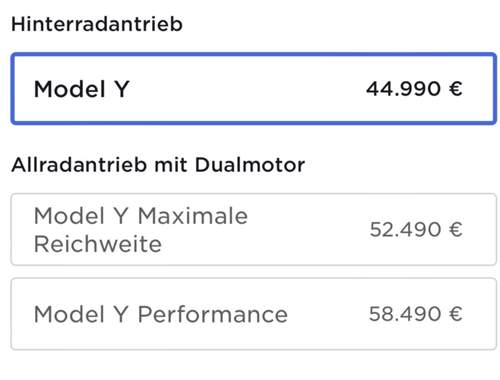Click the word Allradantrieb in the heading
Viewport: 500px width, 380px height.
pyautogui.click(x=79, y=165)
